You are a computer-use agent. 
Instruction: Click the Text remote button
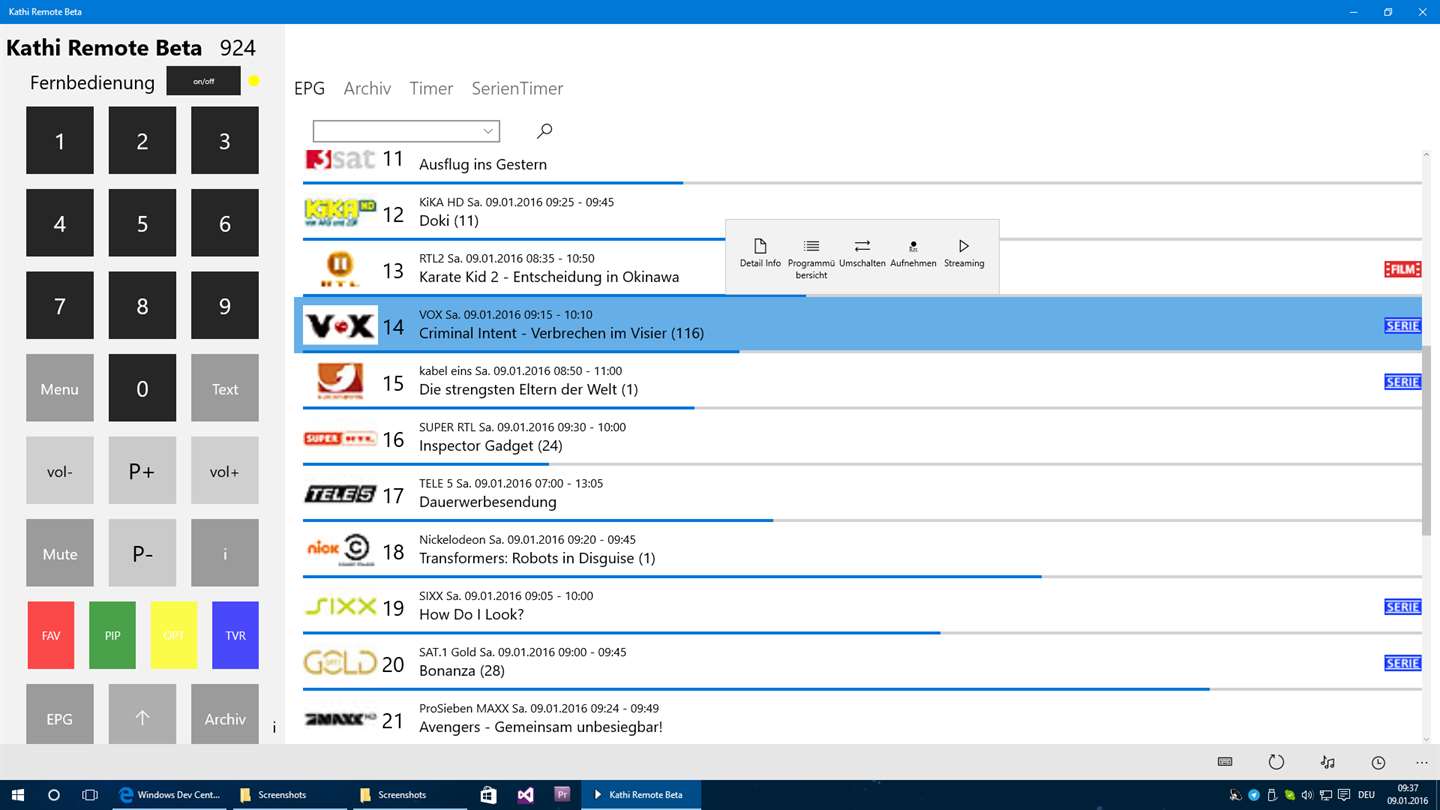[x=225, y=388]
